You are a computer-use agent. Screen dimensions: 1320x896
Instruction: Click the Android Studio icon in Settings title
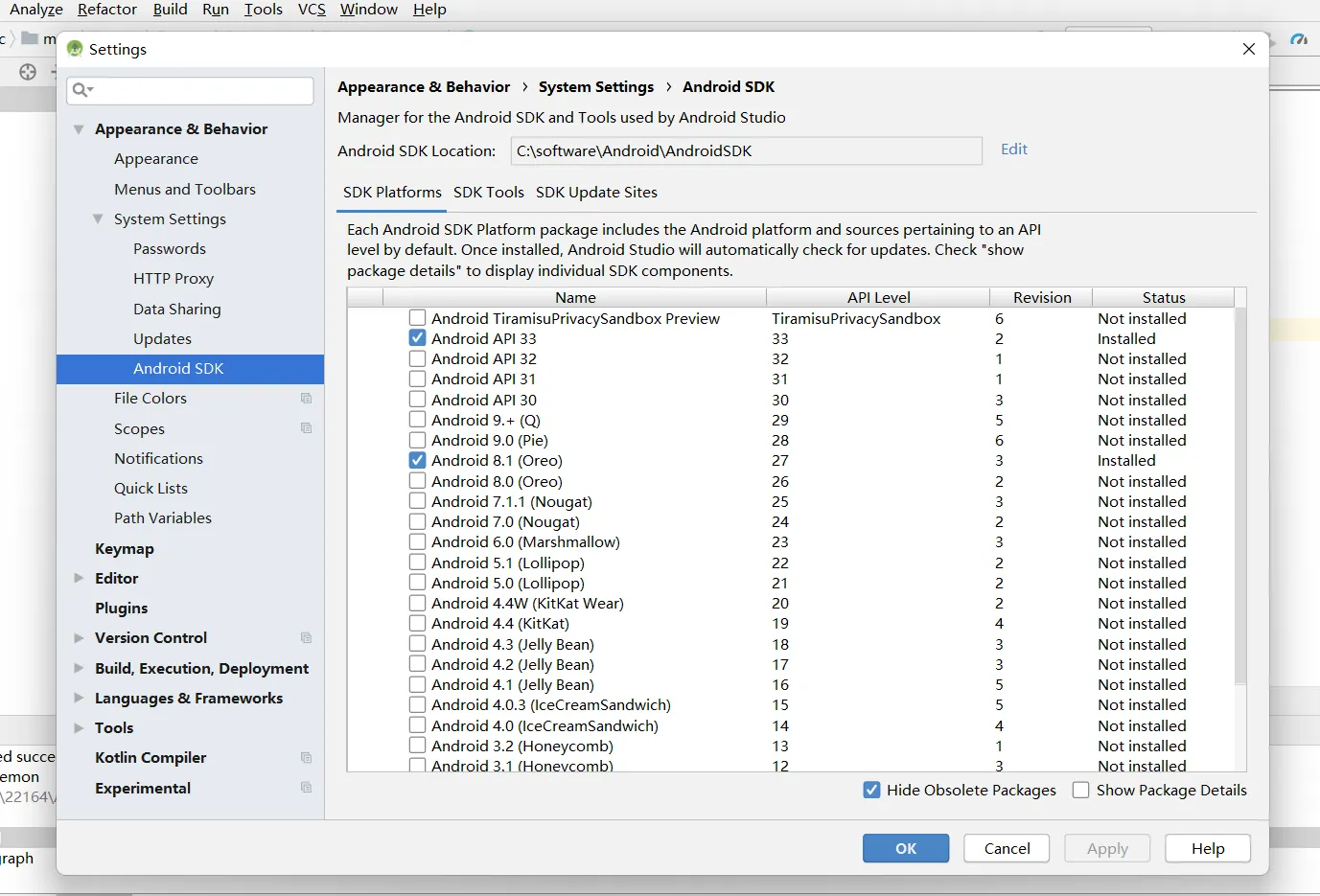coord(75,49)
